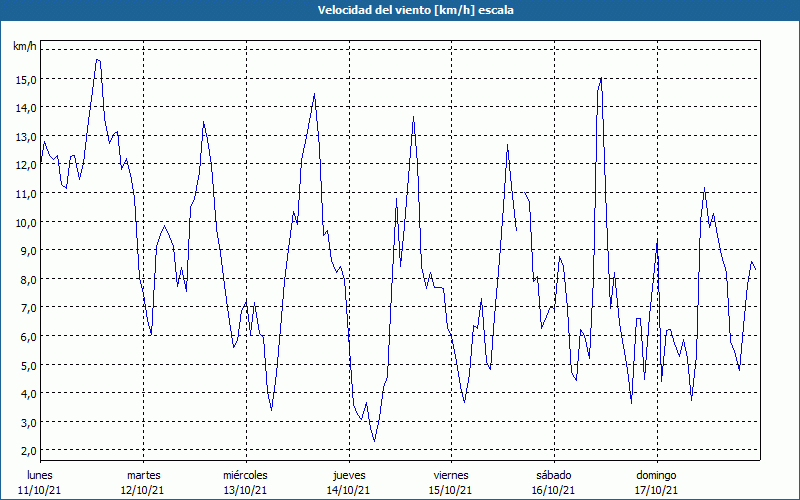The image size is (800, 500).
Task: Click the 'martes' day label
Action: (143, 475)
